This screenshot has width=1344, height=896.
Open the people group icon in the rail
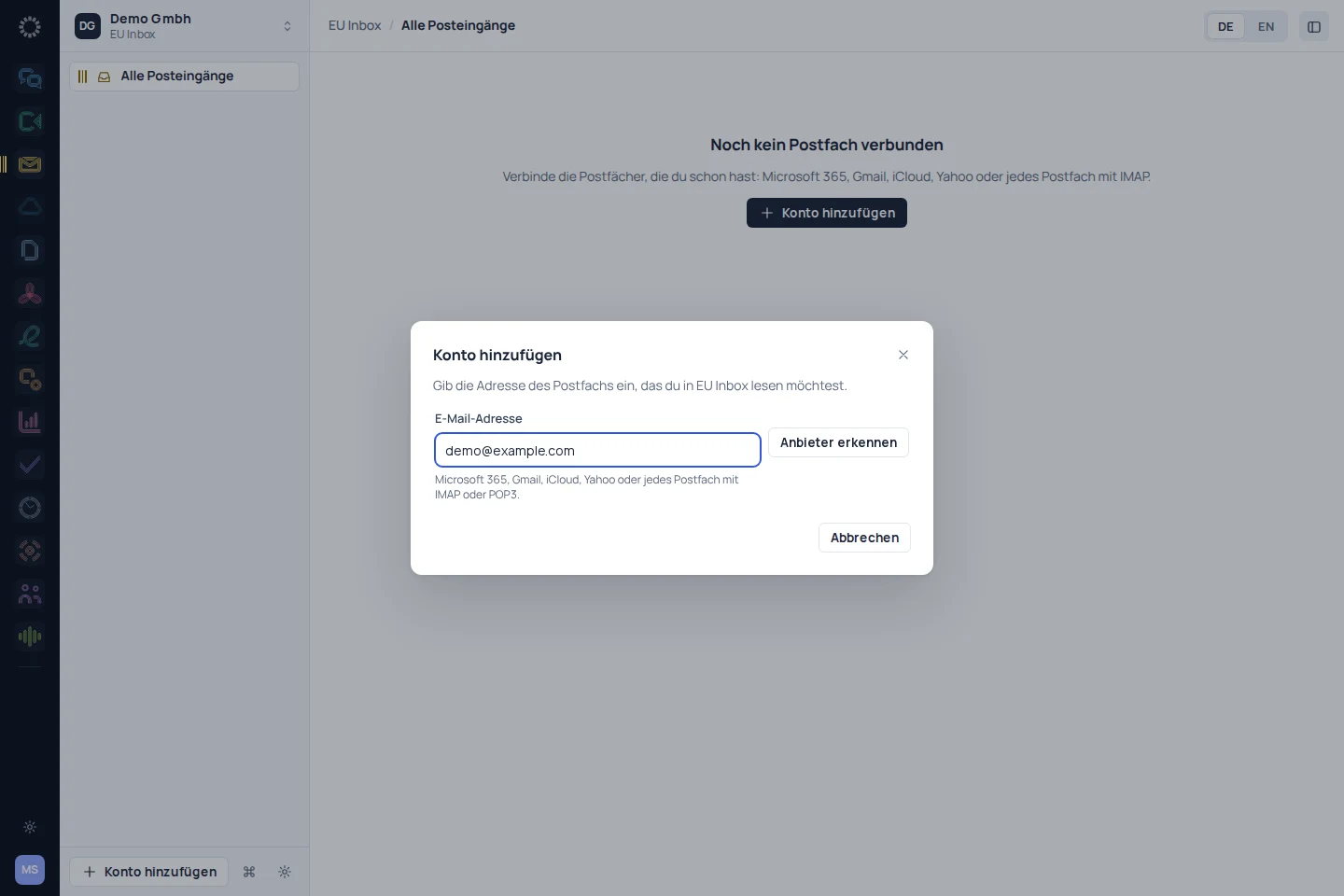30,594
